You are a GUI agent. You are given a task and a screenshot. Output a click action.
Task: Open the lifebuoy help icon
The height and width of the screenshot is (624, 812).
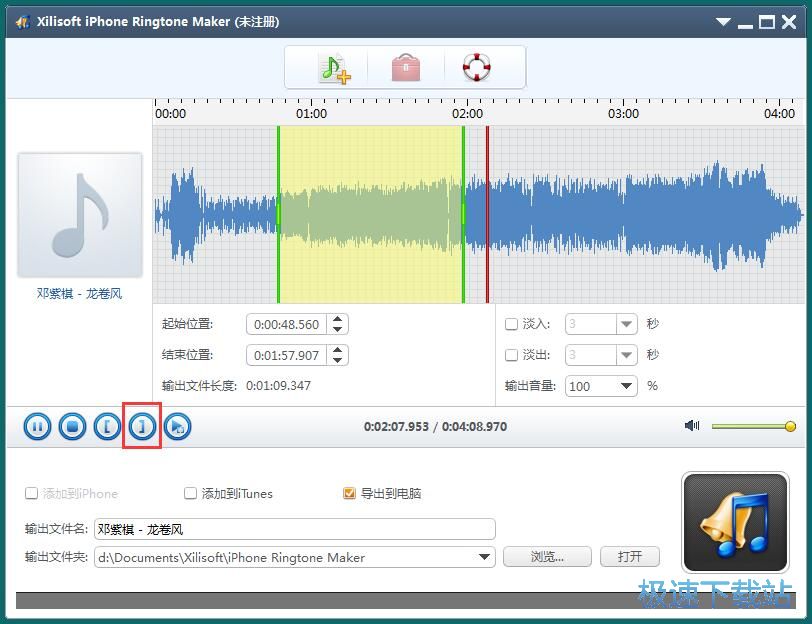point(476,67)
